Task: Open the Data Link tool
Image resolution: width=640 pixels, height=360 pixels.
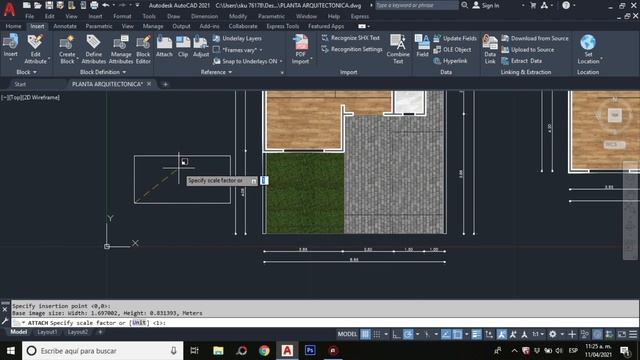Action: point(490,49)
